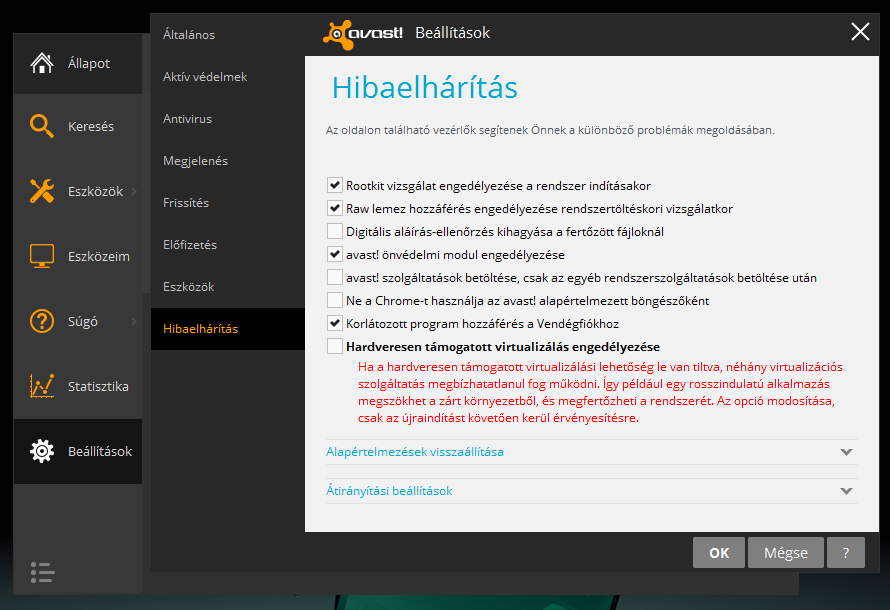Open the Általános settings tab
The image size is (890, 610).
tap(228, 35)
